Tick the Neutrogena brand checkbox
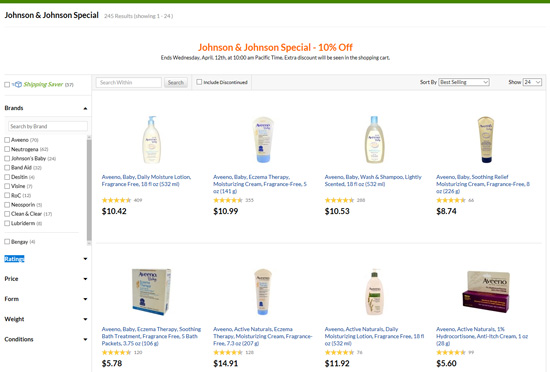The height and width of the screenshot is (372, 550). [7, 149]
